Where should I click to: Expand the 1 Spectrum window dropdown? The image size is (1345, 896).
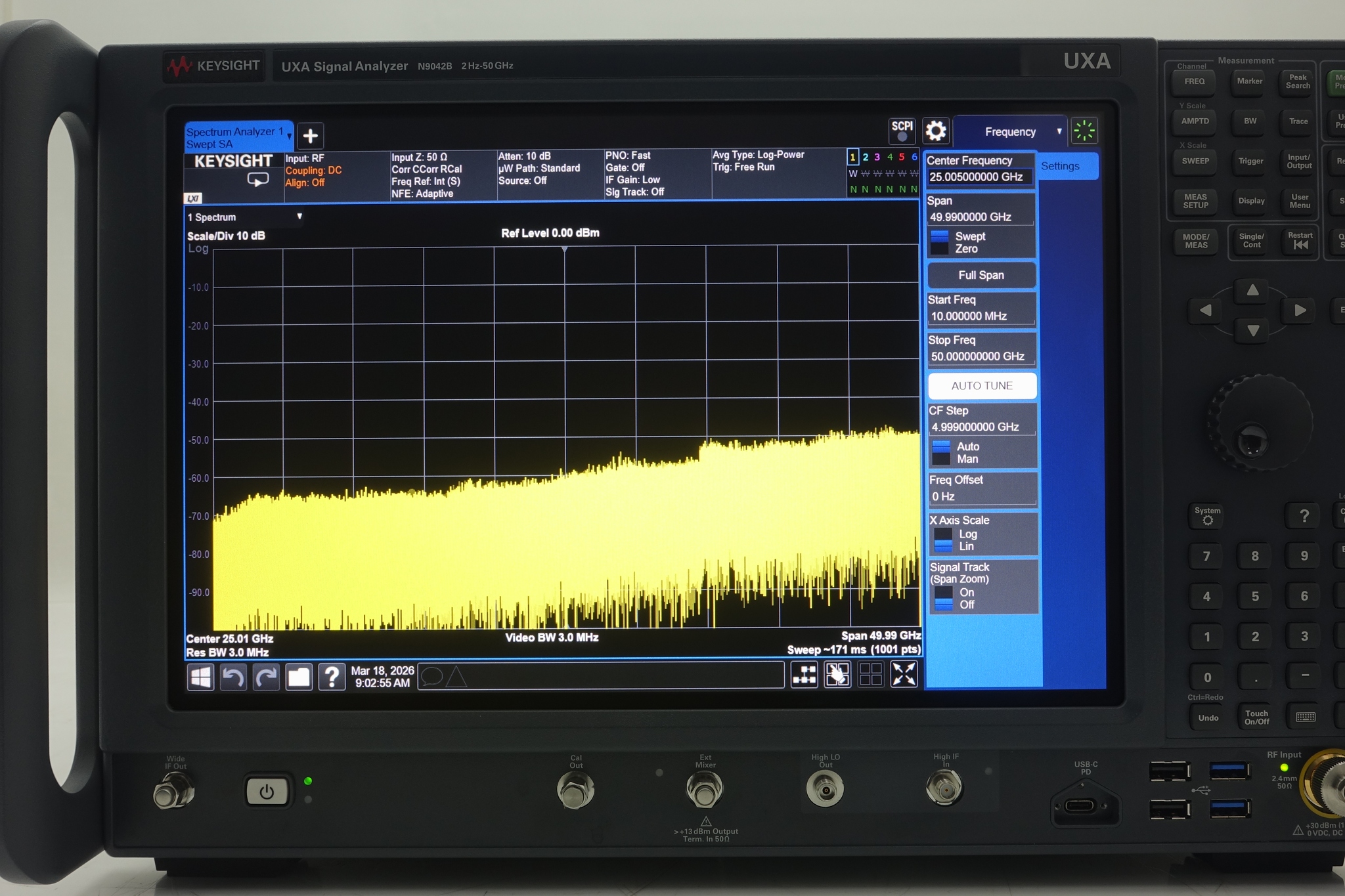pyautogui.click(x=299, y=217)
